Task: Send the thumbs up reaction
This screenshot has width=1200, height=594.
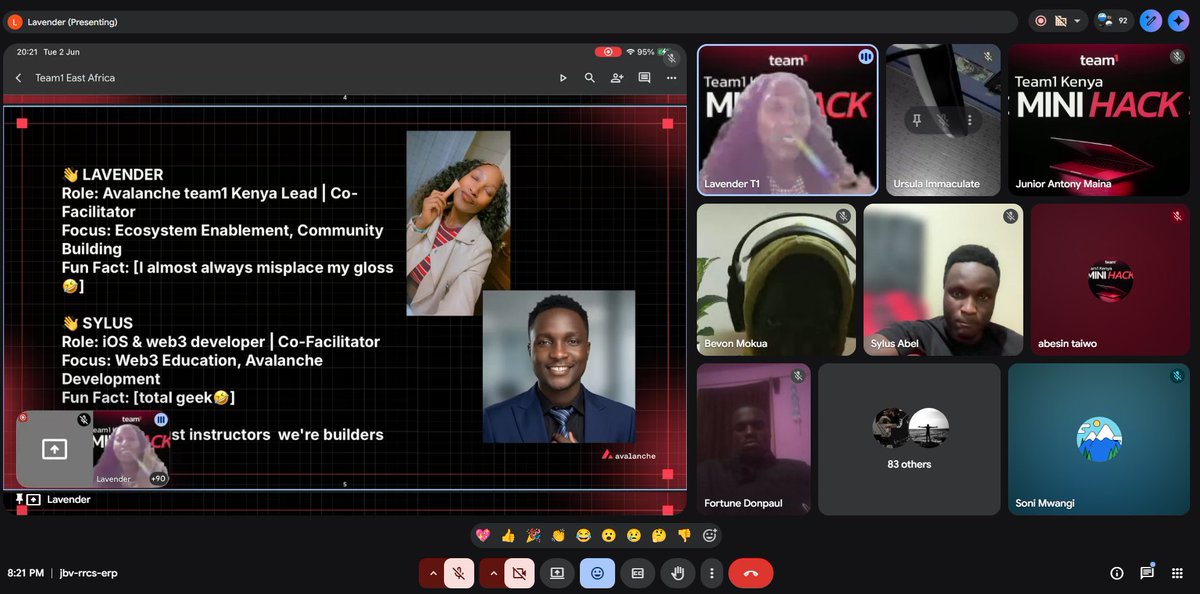Action: (508, 535)
